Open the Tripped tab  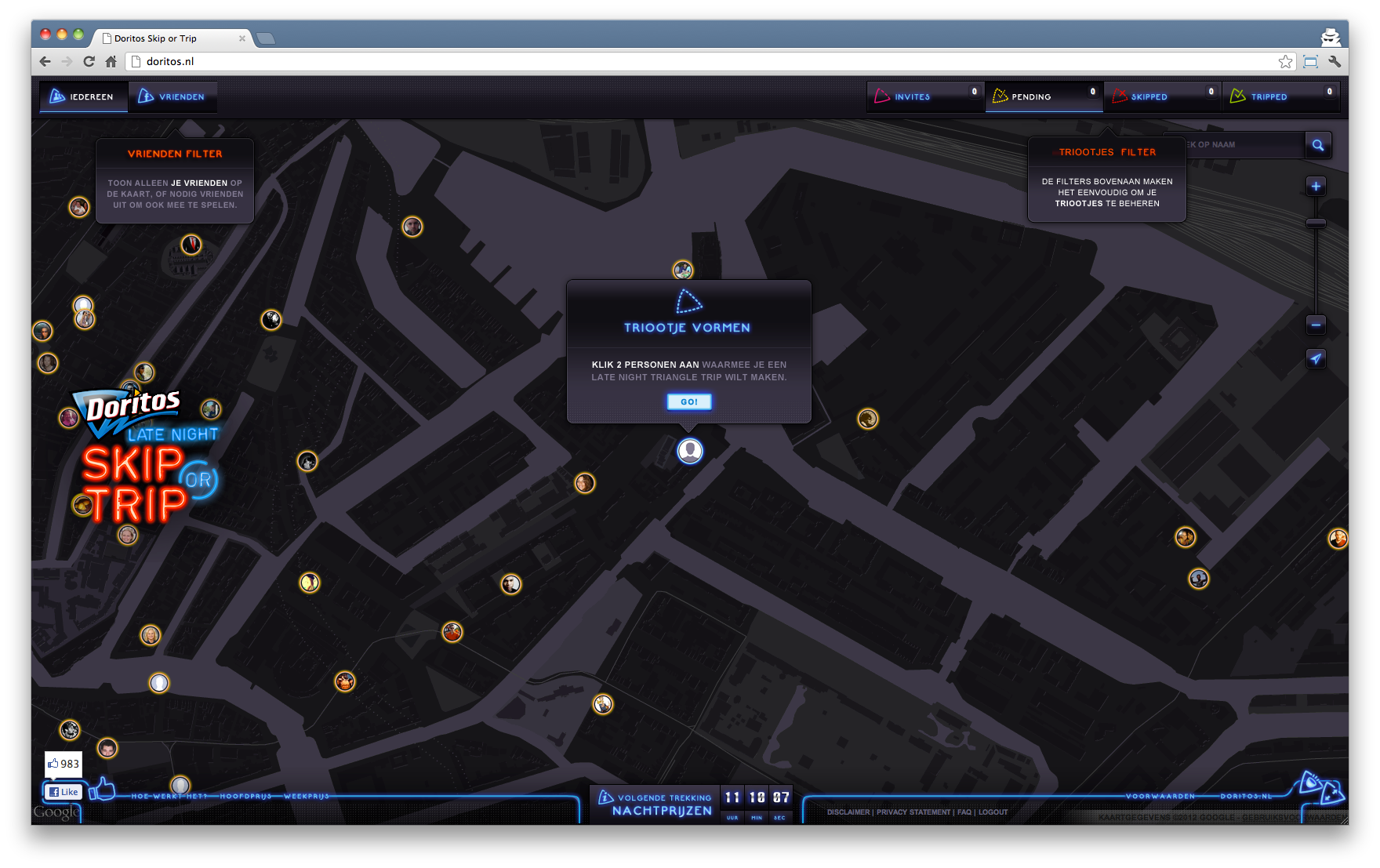1280,96
